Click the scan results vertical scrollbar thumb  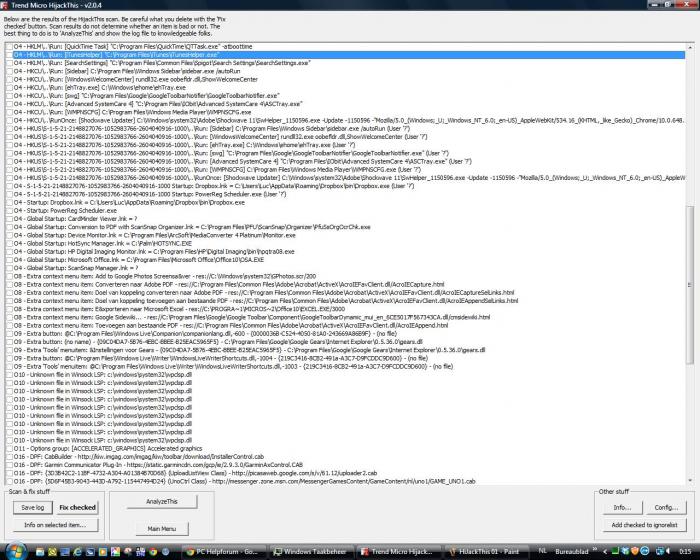[690, 285]
